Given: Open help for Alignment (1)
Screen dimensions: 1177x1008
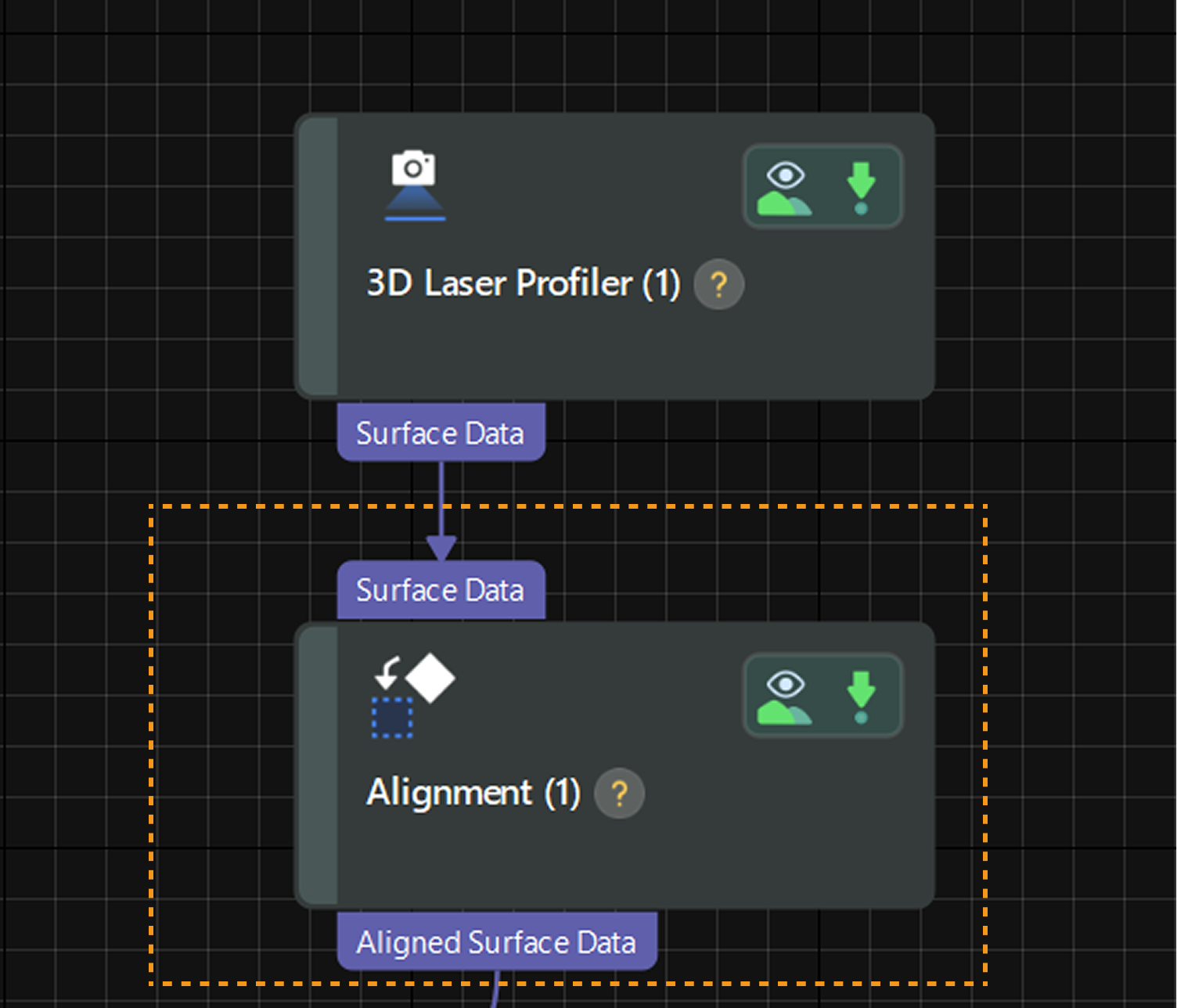Looking at the screenshot, I should click(619, 794).
